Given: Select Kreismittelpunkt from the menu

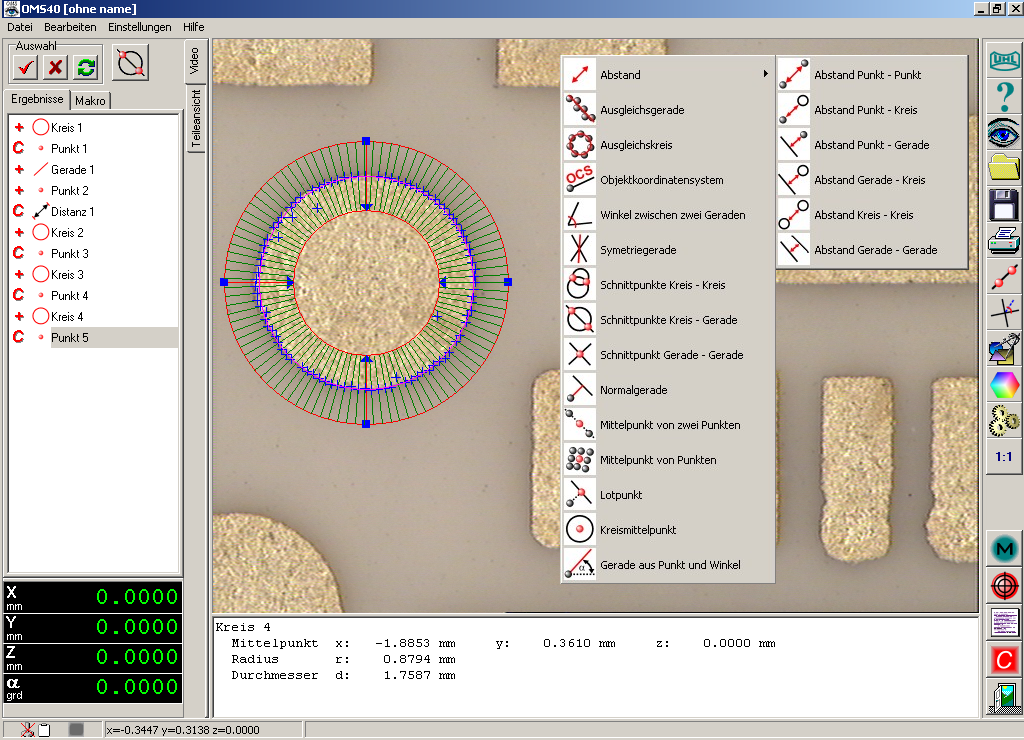Looking at the screenshot, I should pyautogui.click(x=638, y=530).
